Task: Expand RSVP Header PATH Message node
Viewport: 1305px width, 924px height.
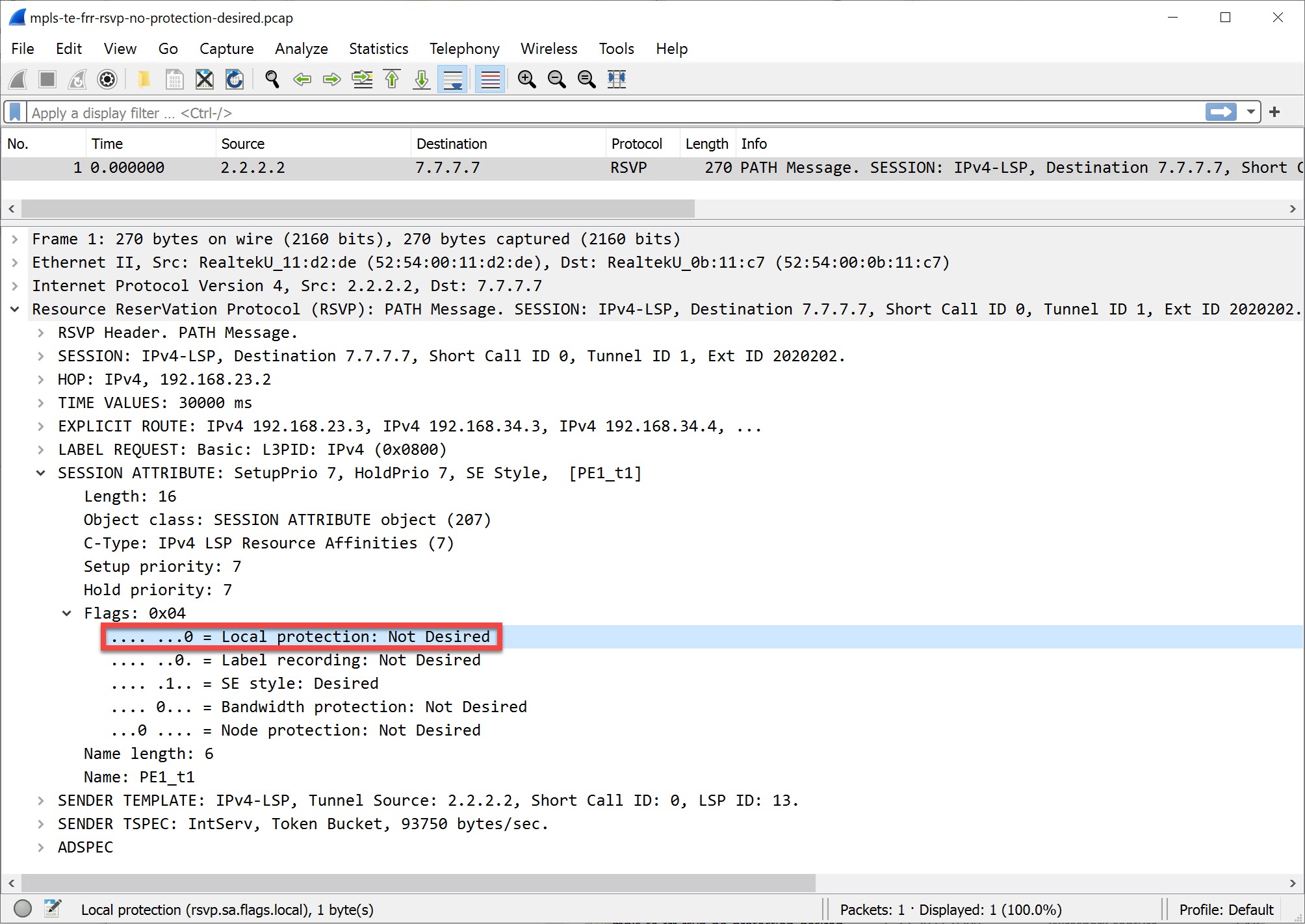Action: (x=40, y=333)
